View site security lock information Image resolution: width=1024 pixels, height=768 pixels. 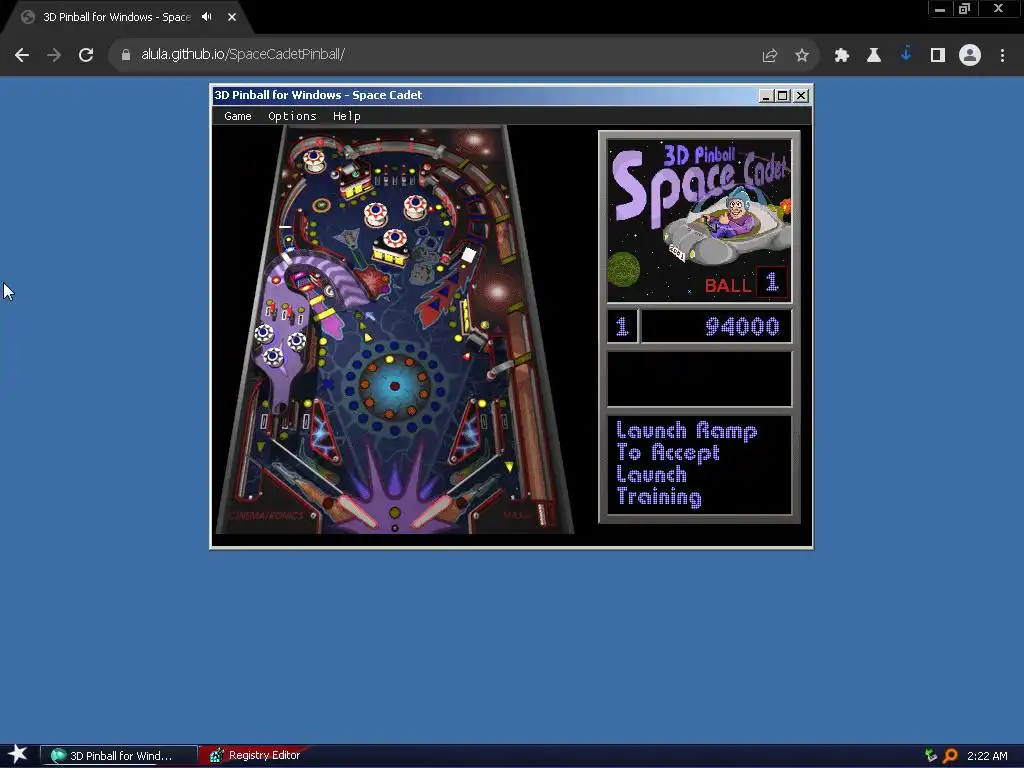(126, 55)
